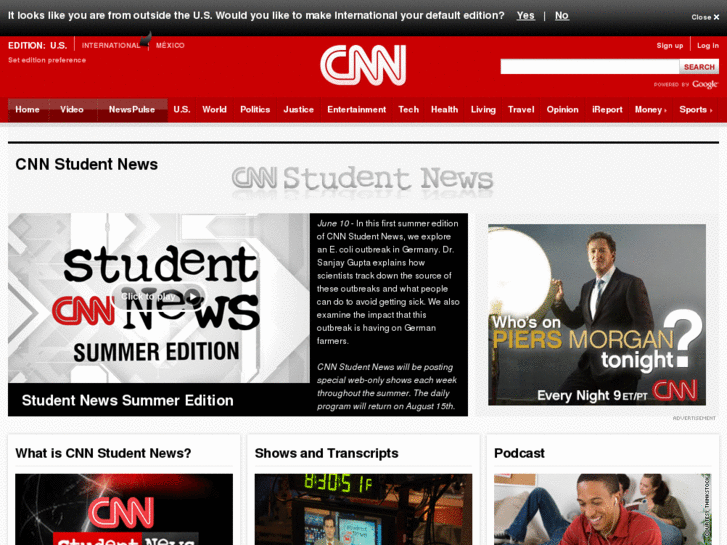Open the NewsPulse navigation tab
This screenshot has height=545, width=727.
tap(132, 110)
